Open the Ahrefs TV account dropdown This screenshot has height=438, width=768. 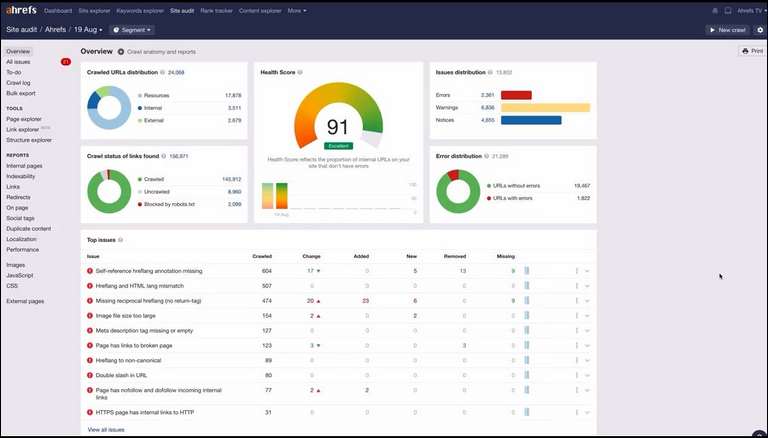pos(750,10)
